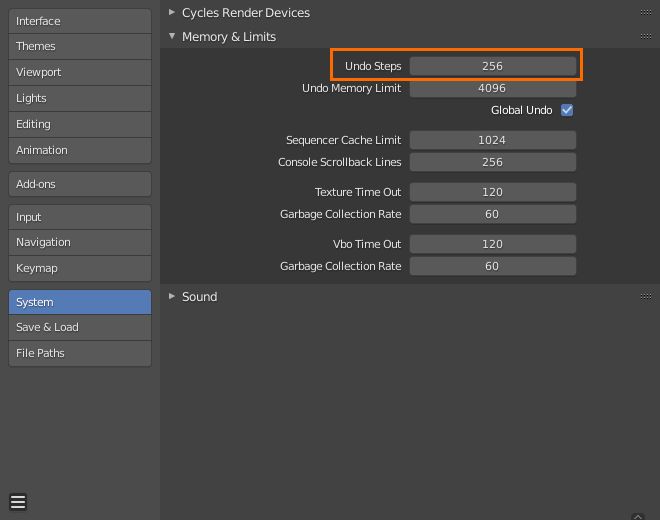Screen dimensions: 660x520
Task: Open the Save & Load tab
Action: pyautogui.click(x=80, y=327)
